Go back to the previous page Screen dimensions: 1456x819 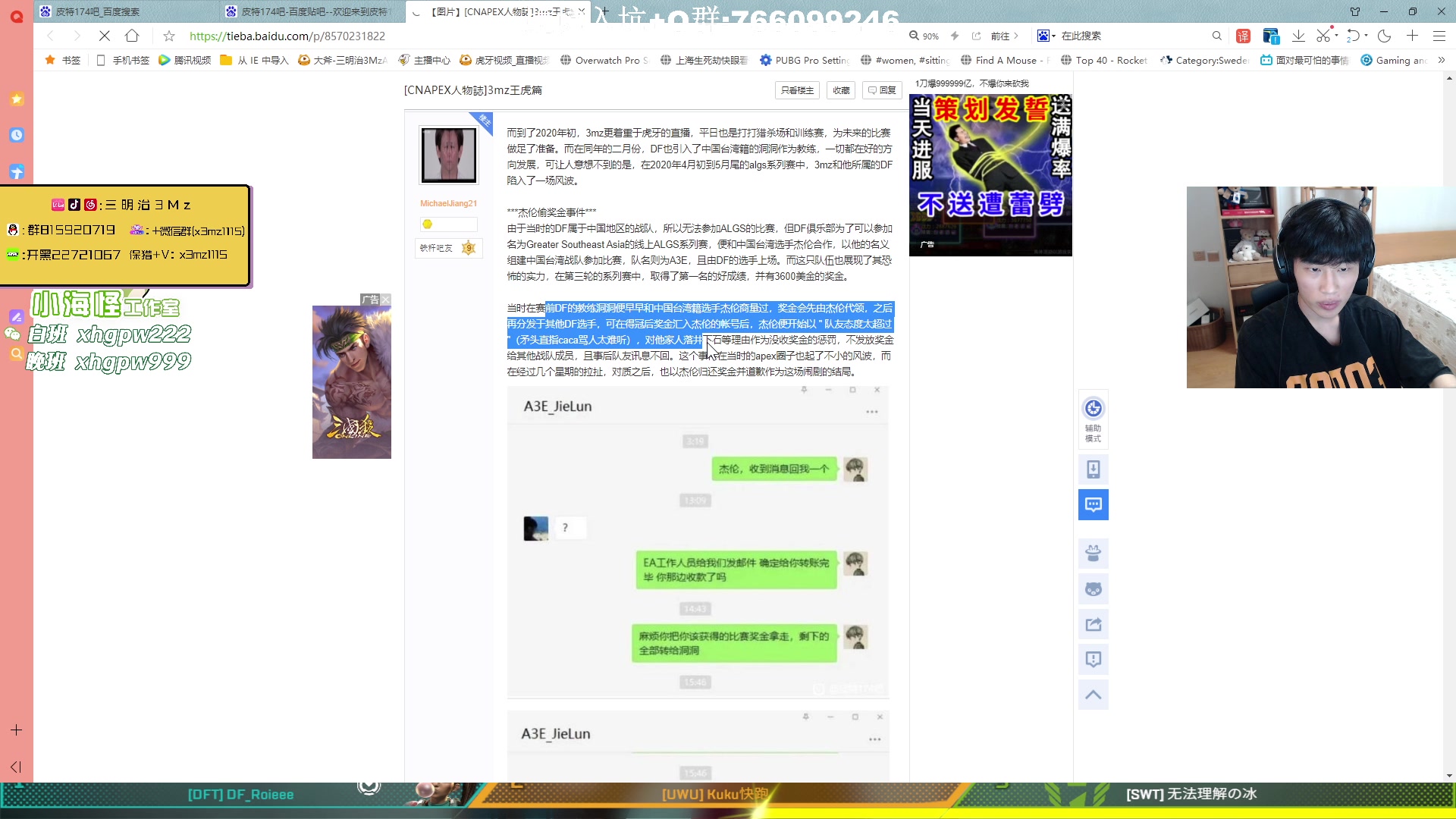[x=50, y=36]
